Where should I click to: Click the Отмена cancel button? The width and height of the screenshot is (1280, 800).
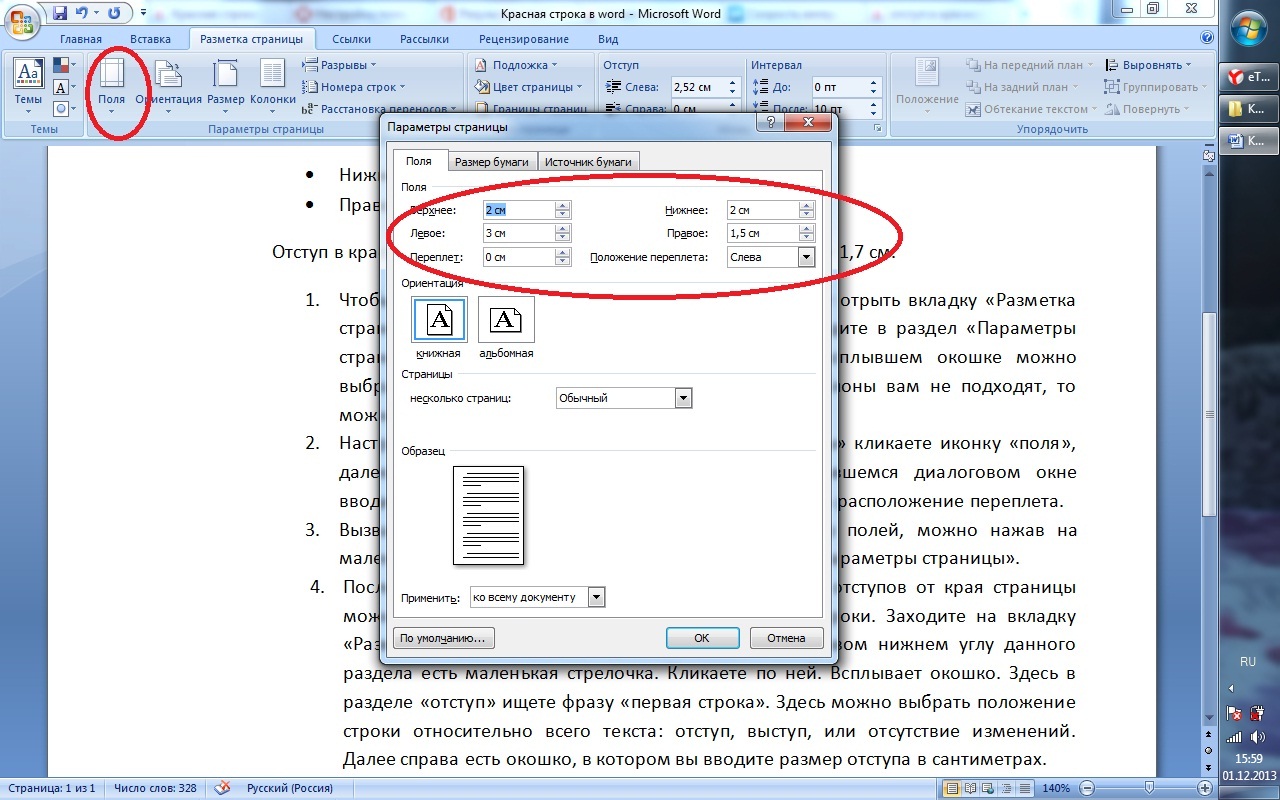(786, 638)
